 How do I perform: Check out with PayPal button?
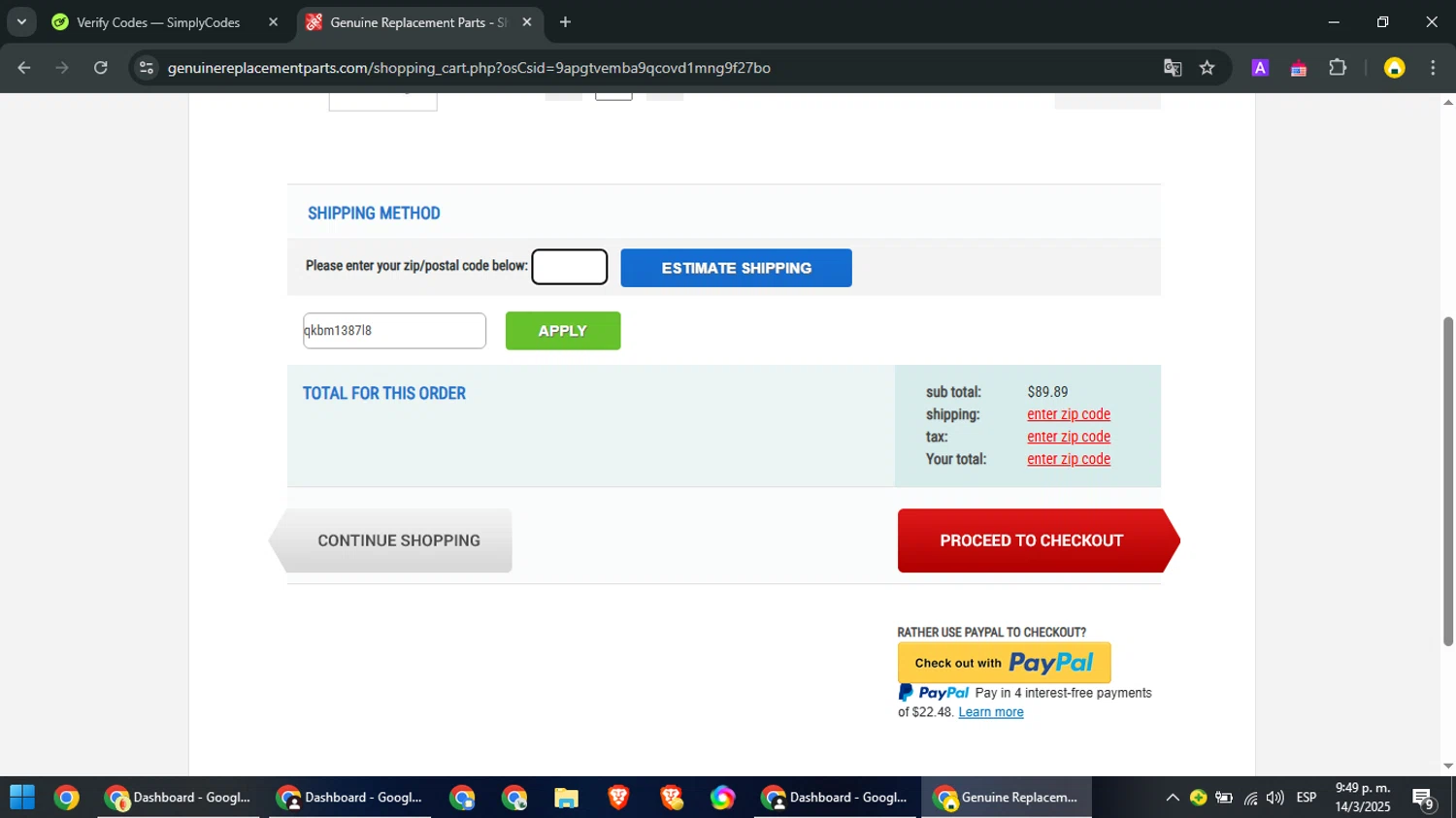click(x=1004, y=663)
